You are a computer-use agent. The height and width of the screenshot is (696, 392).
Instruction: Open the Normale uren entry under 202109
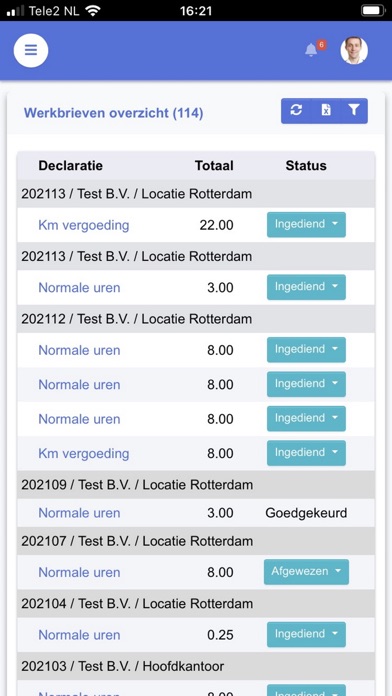pos(79,513)
